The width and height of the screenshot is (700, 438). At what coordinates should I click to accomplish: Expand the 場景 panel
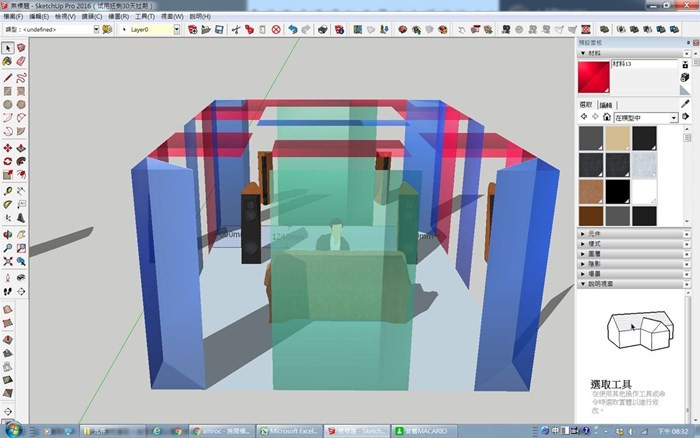click(583, 274)
